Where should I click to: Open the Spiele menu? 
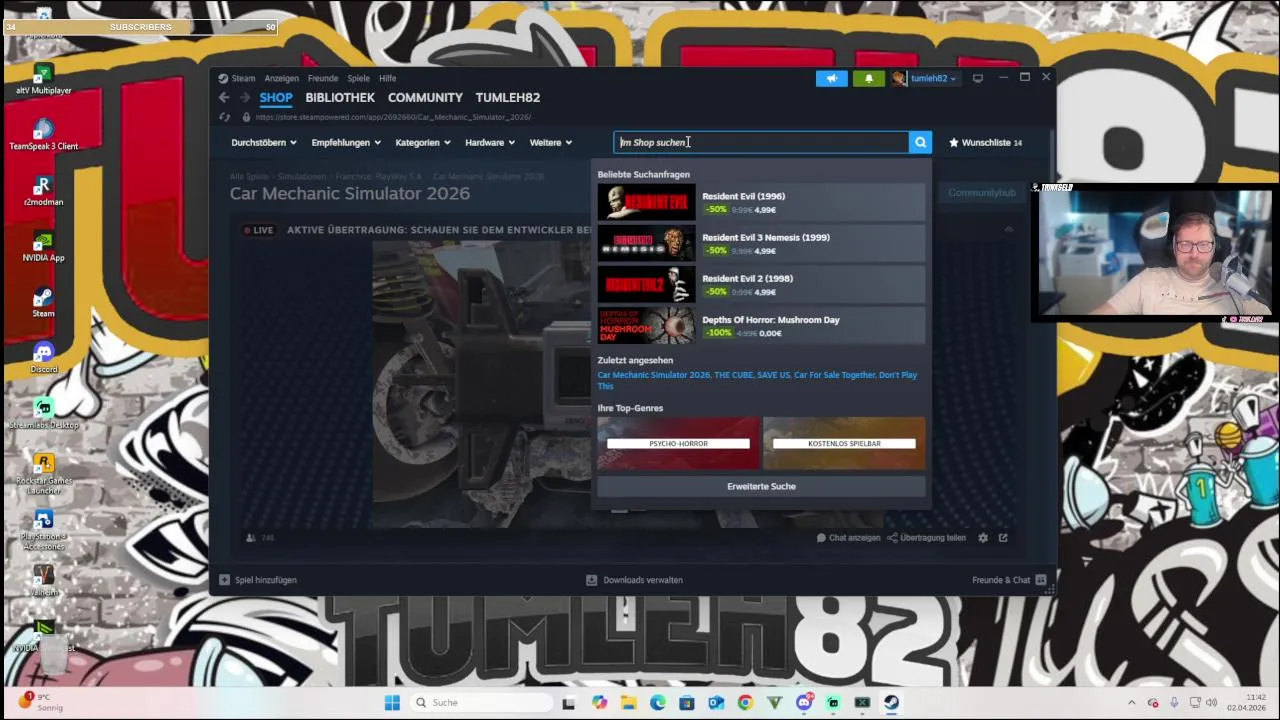coord(358,78)
